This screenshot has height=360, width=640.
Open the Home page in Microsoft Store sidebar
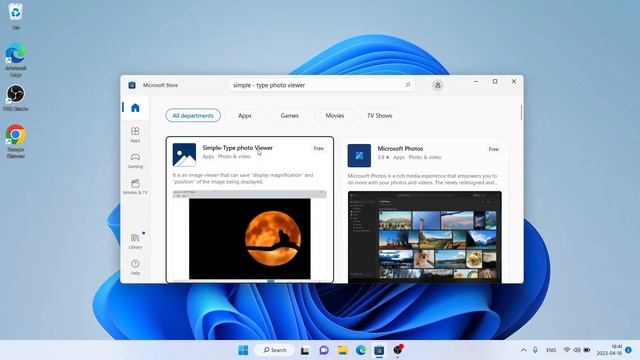(135, 108)
